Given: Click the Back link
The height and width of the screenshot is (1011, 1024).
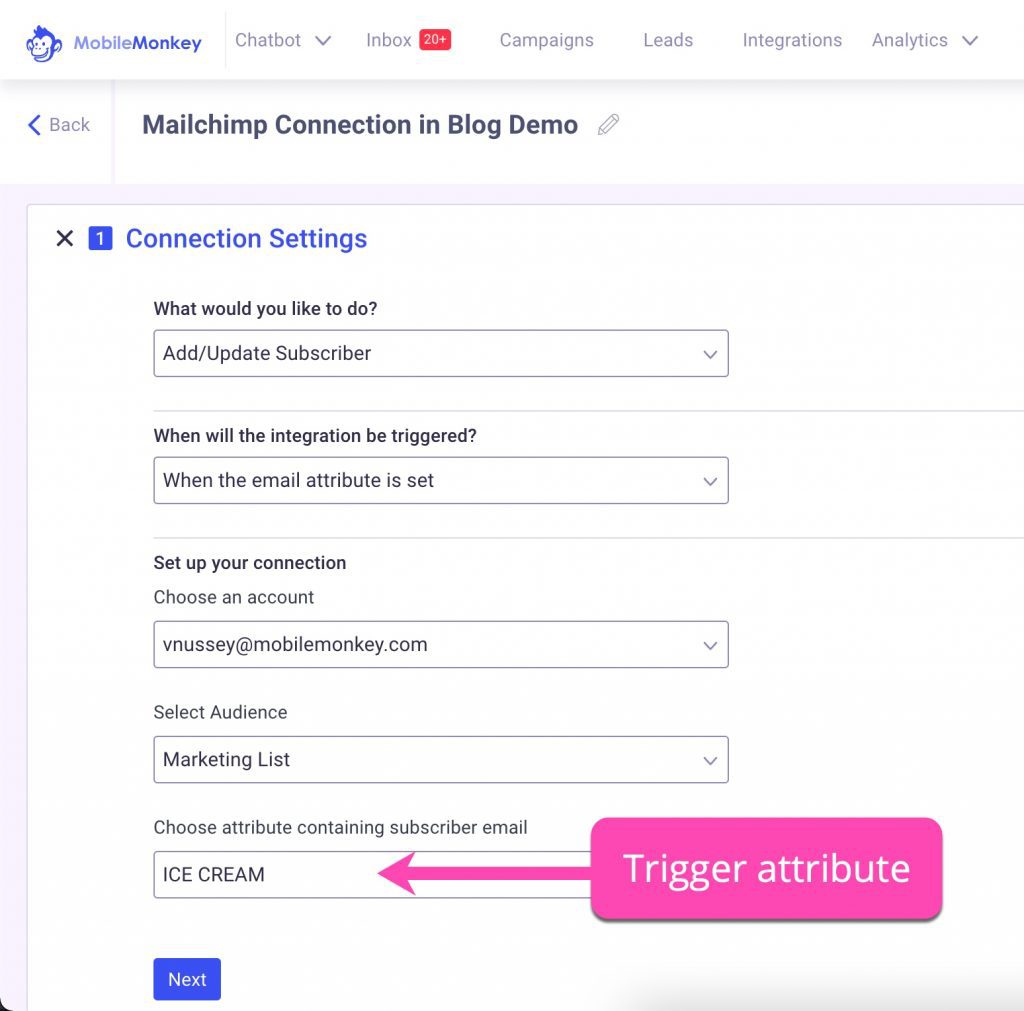Looking at the screenshot, I should coord(69,125).
